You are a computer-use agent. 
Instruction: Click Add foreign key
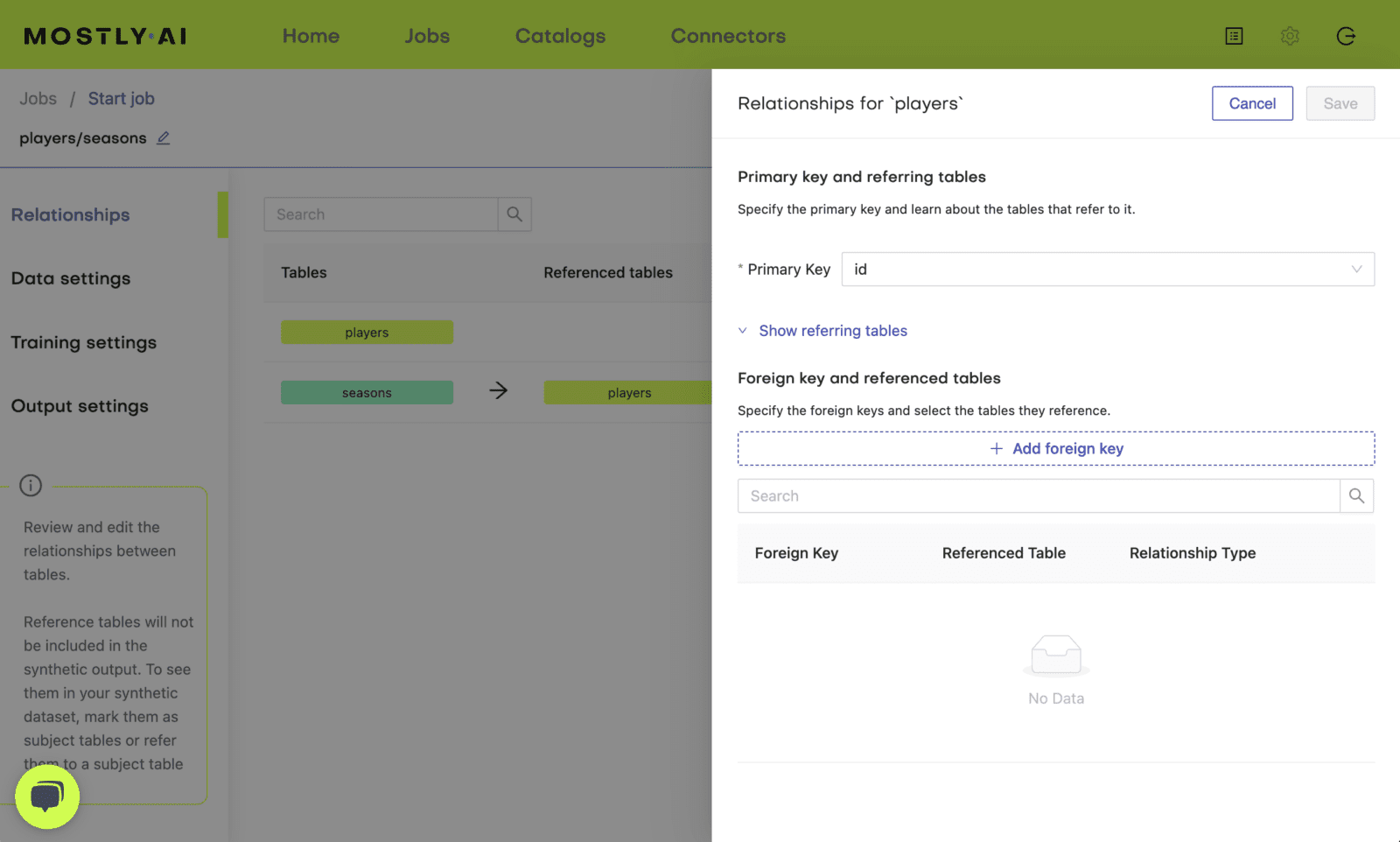point(1056,448)
